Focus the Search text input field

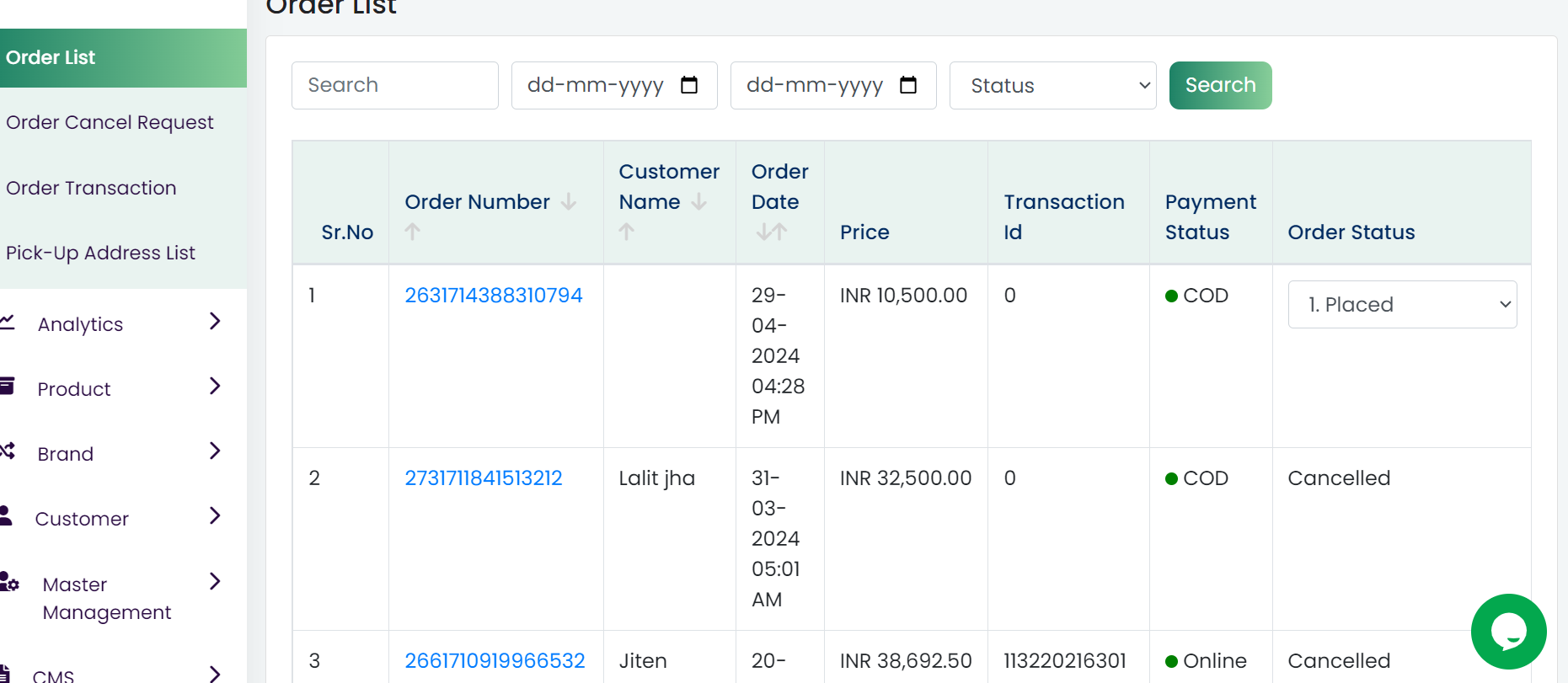coord(394,85)
